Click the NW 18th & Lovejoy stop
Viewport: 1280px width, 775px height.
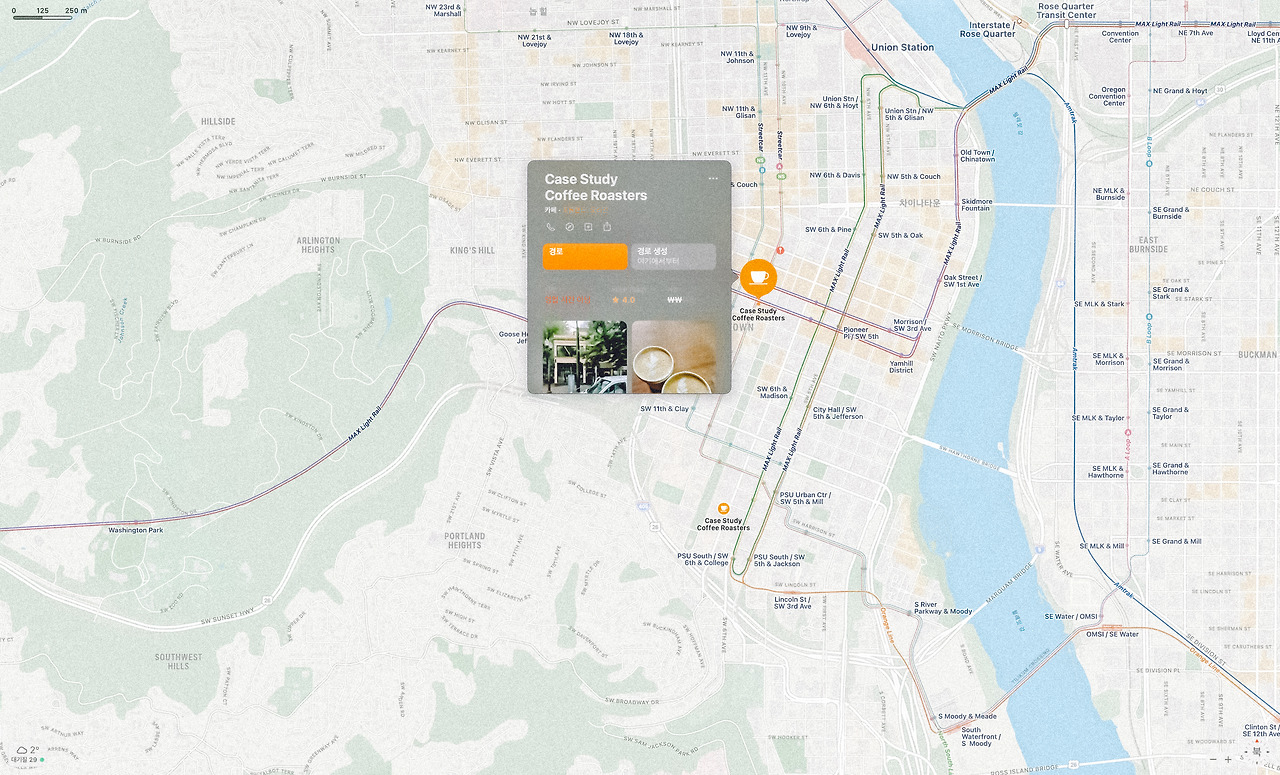626,39
